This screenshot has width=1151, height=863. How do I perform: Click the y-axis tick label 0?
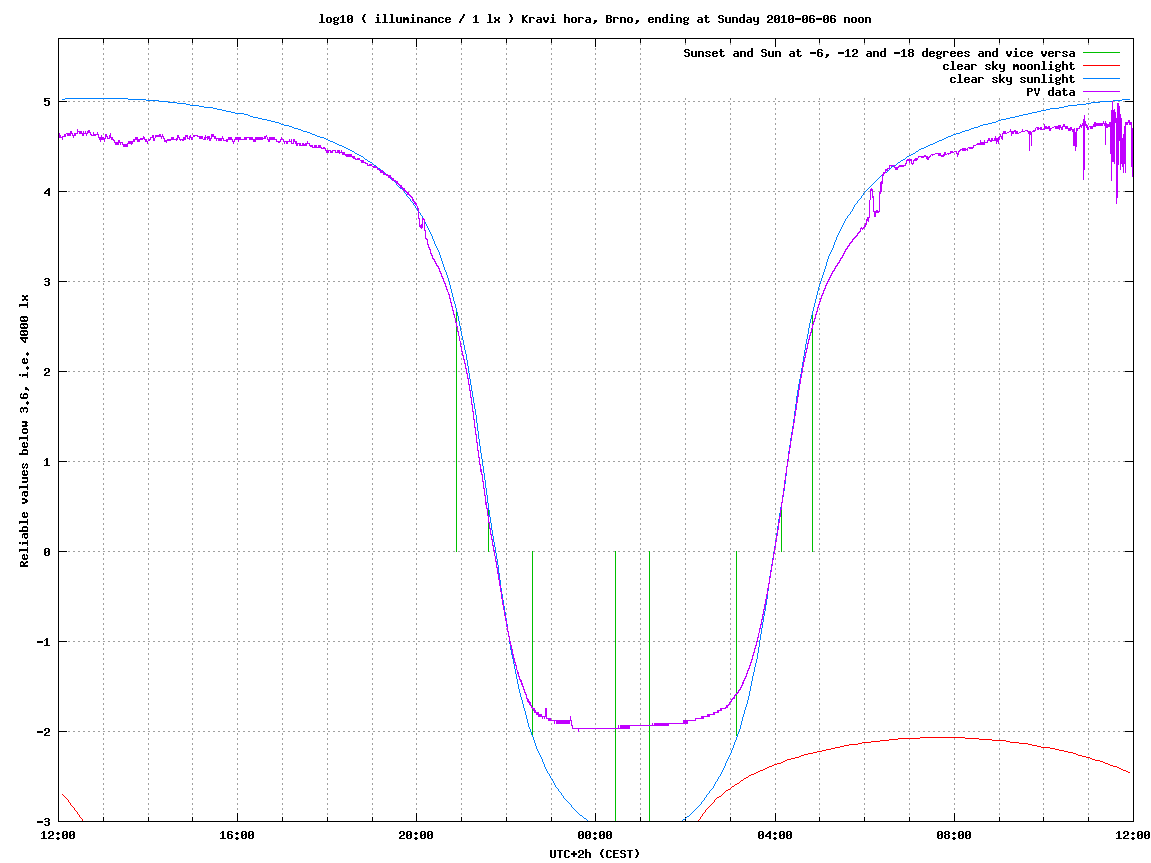[47, 552]
